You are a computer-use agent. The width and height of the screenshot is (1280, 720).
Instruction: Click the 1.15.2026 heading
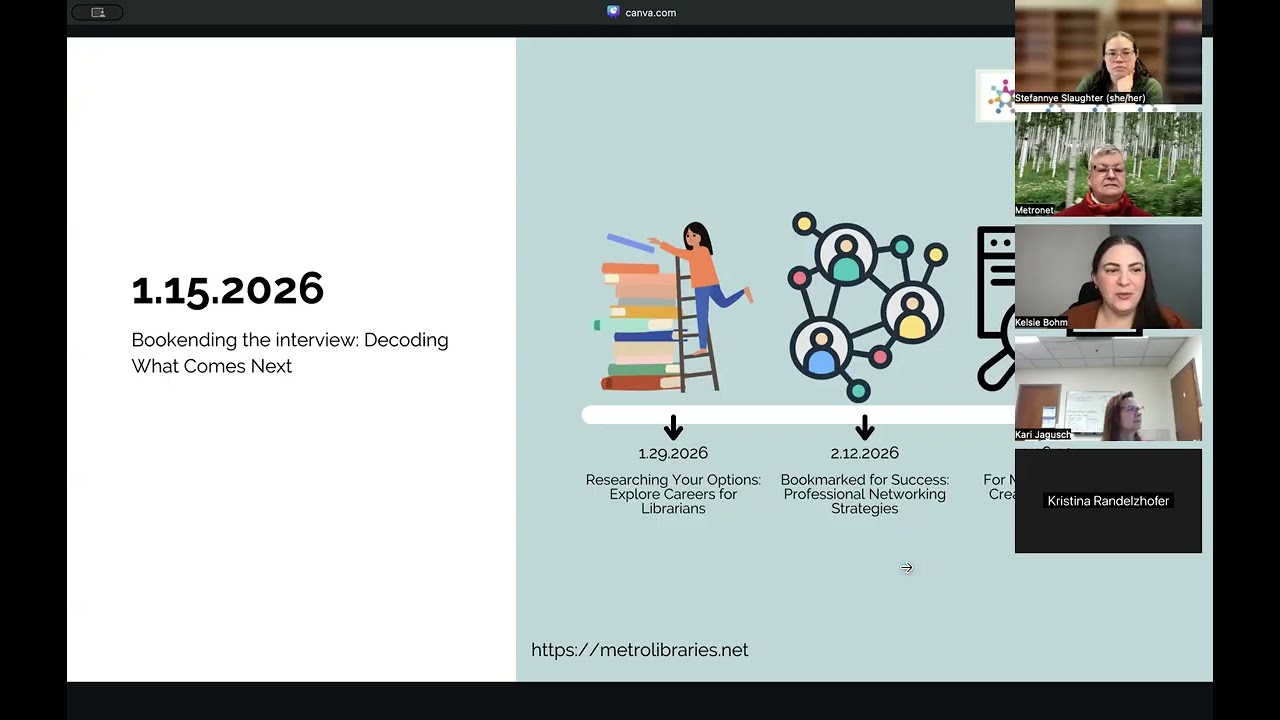coord(228,290)
